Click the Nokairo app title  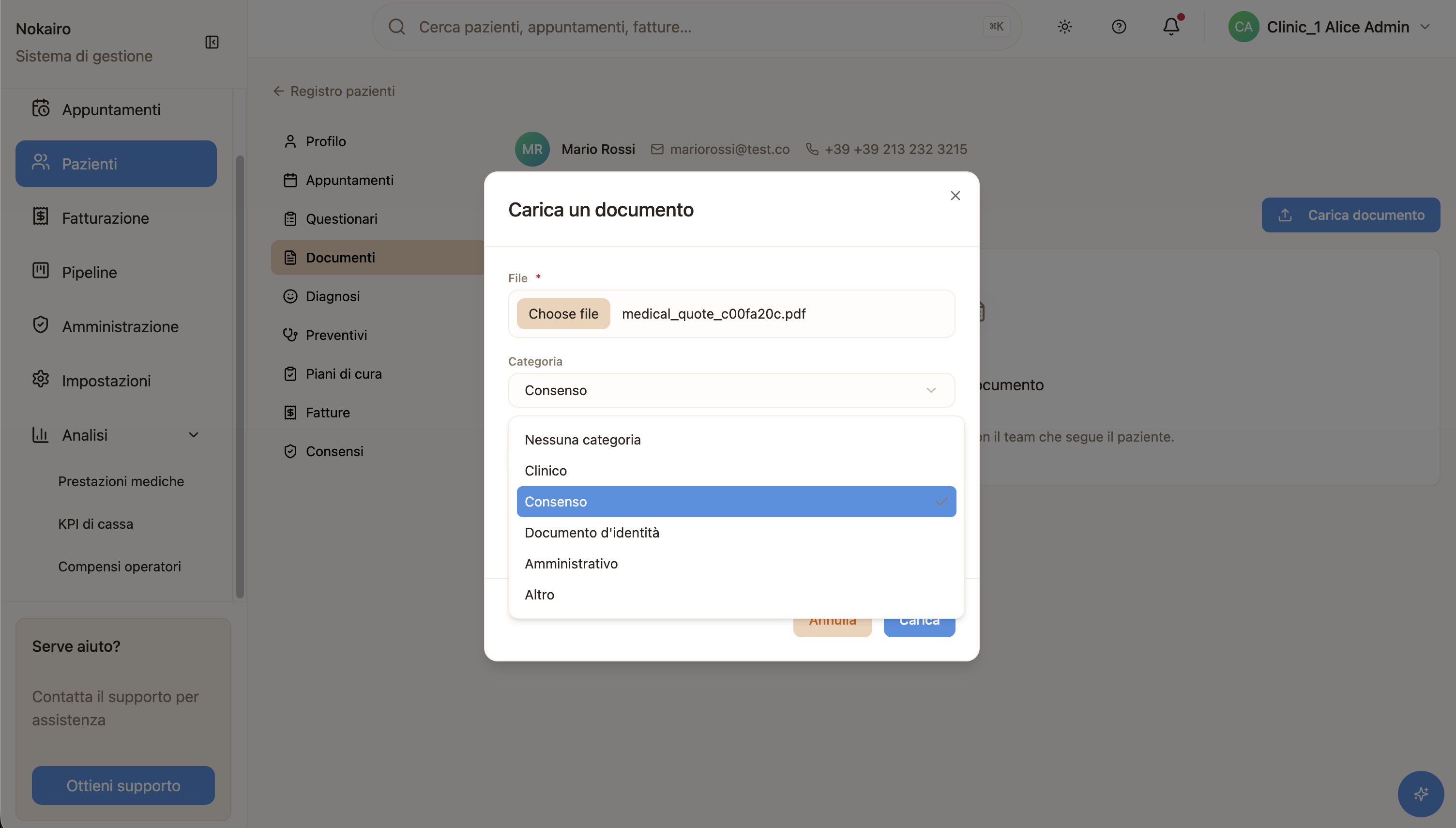[x=43, y=29]
